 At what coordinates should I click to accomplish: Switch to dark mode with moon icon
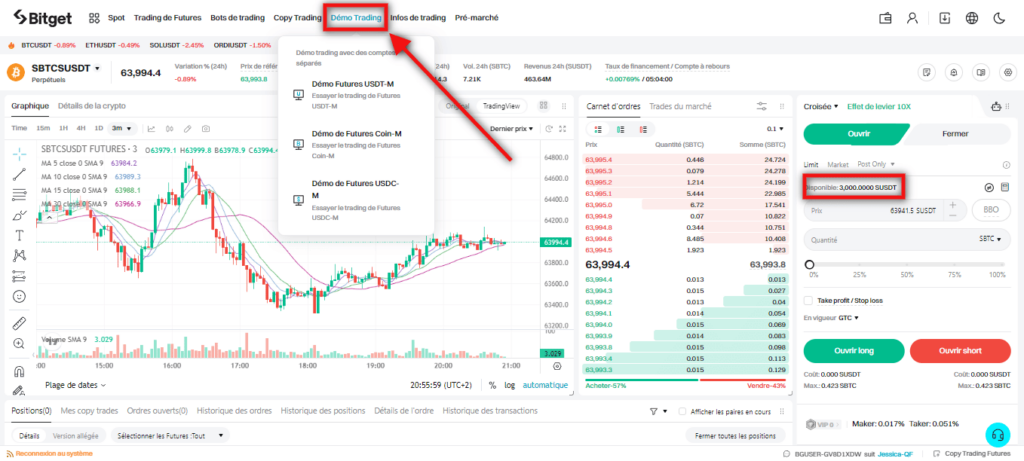[999, 18]
